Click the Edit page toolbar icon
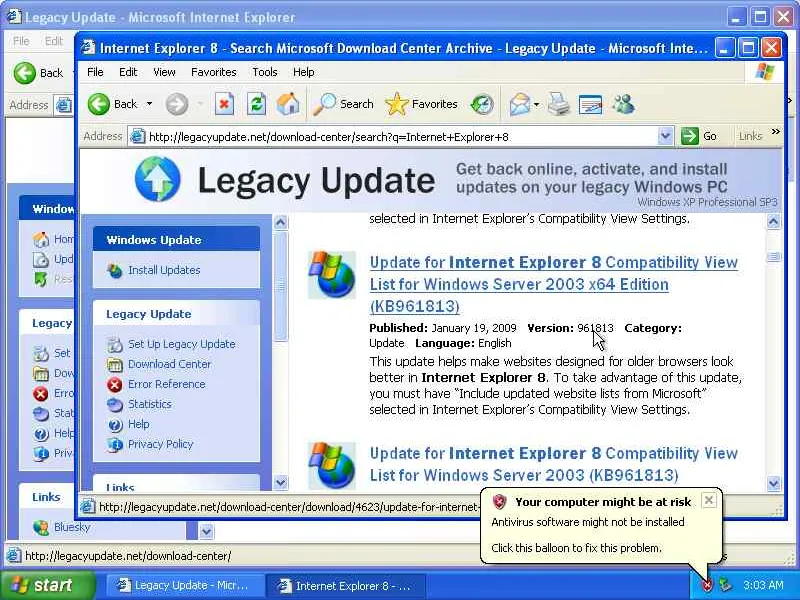 coord(590,105)
